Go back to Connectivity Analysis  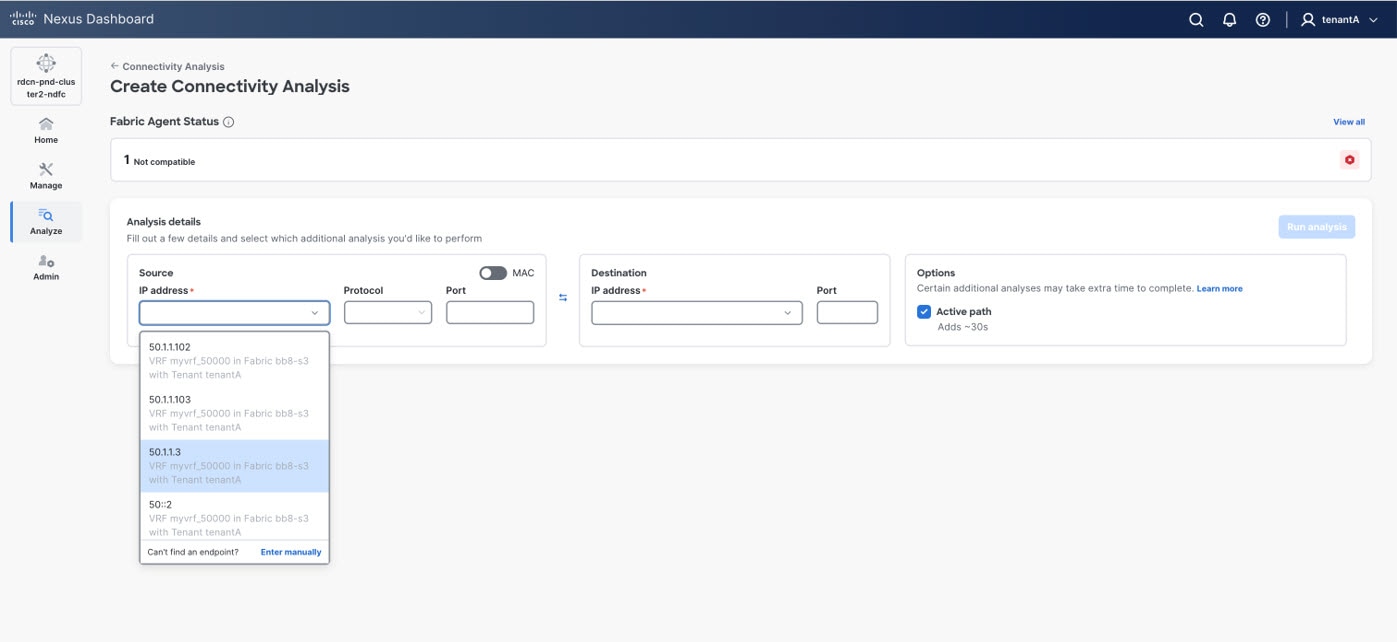pos(167,66)
